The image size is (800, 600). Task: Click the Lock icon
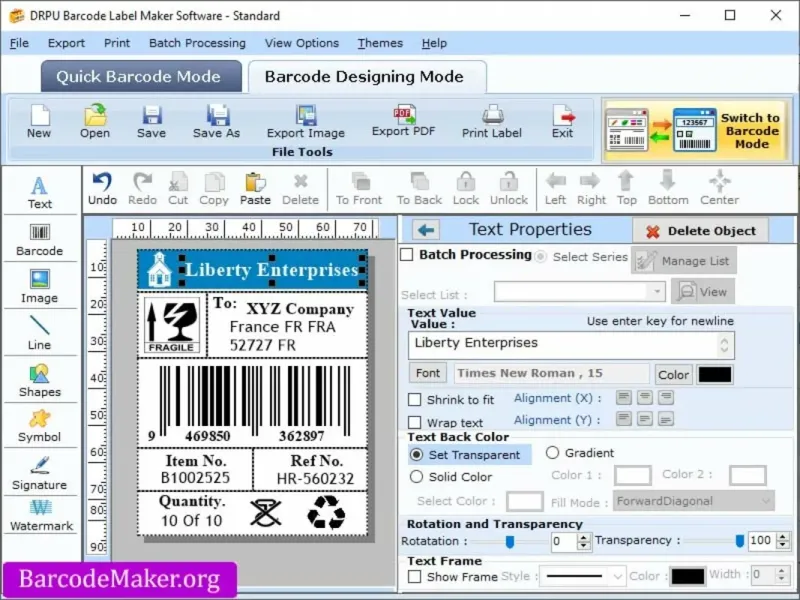coord(466,189)
